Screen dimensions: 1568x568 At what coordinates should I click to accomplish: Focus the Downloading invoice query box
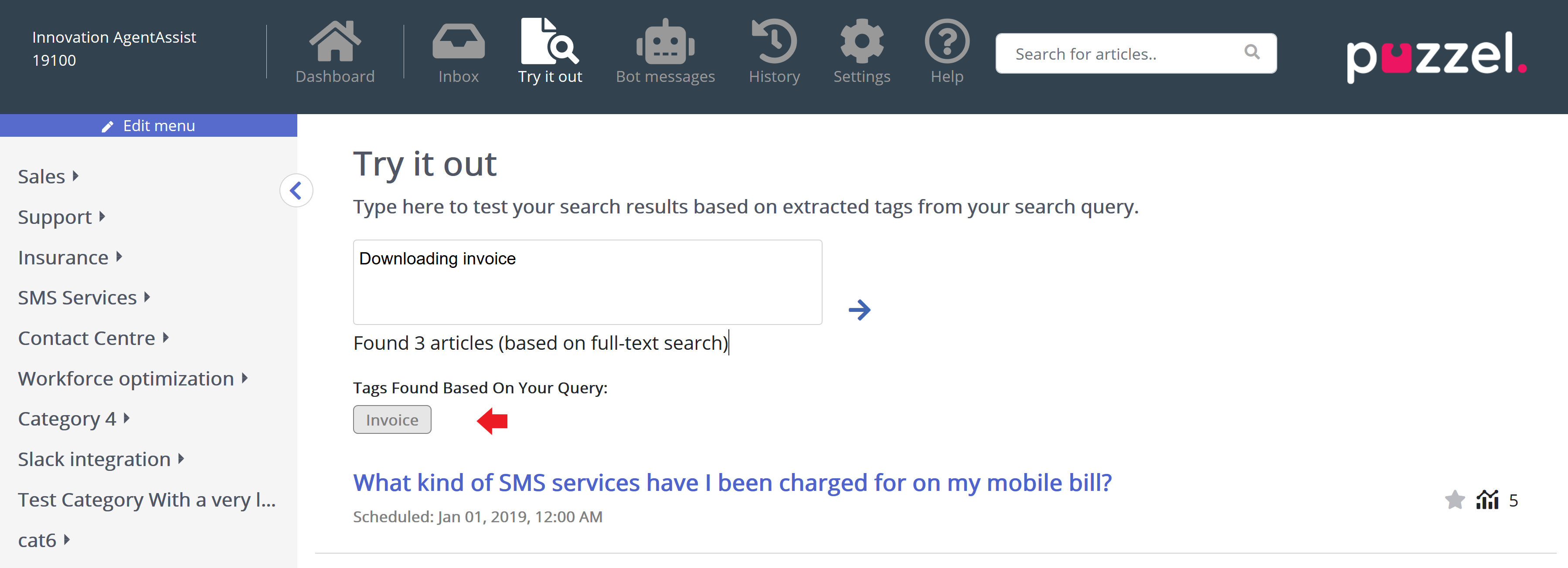pyautogui.click(x=587, y=281)
